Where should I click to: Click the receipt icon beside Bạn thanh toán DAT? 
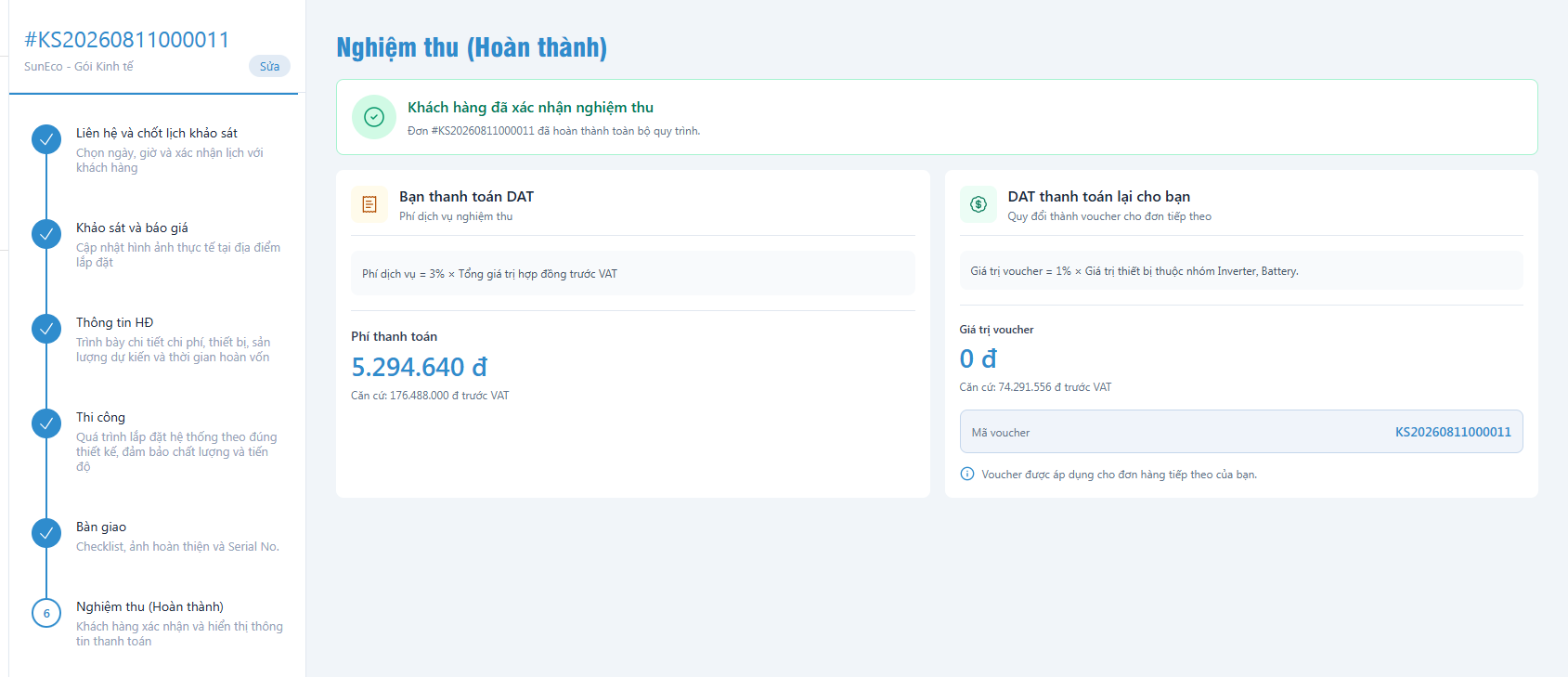[x=369, y=204]
